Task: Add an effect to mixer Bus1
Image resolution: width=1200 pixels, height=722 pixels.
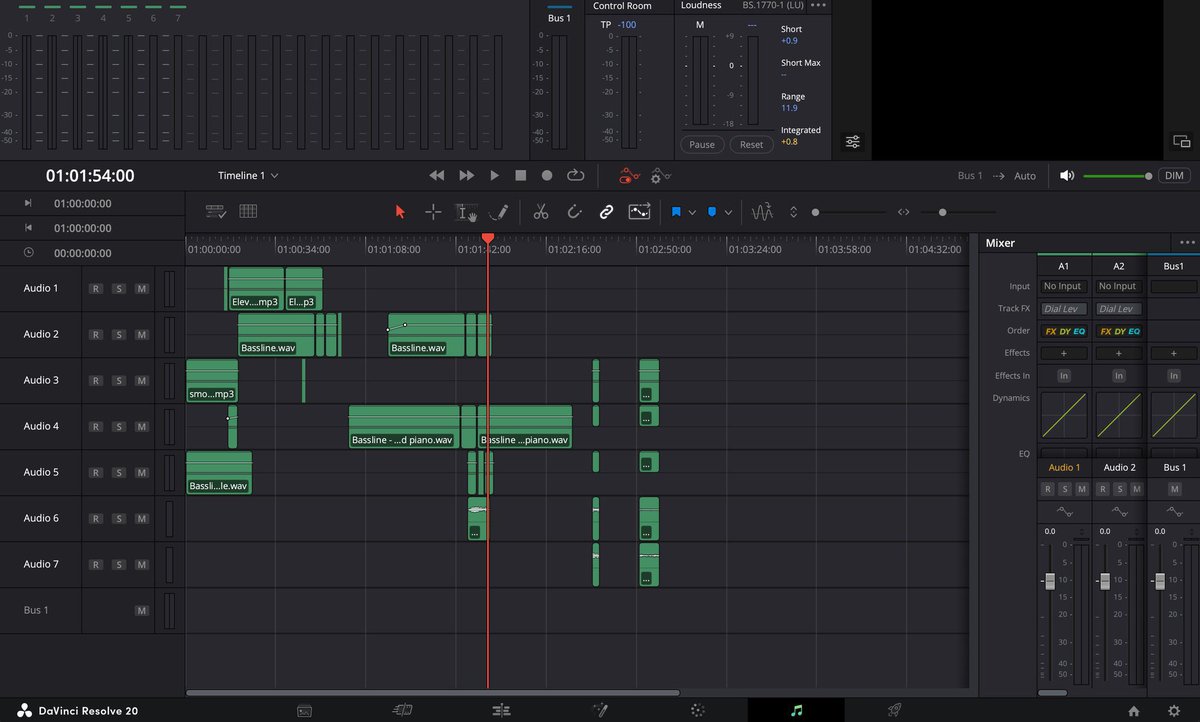Action: [1173, 353]
